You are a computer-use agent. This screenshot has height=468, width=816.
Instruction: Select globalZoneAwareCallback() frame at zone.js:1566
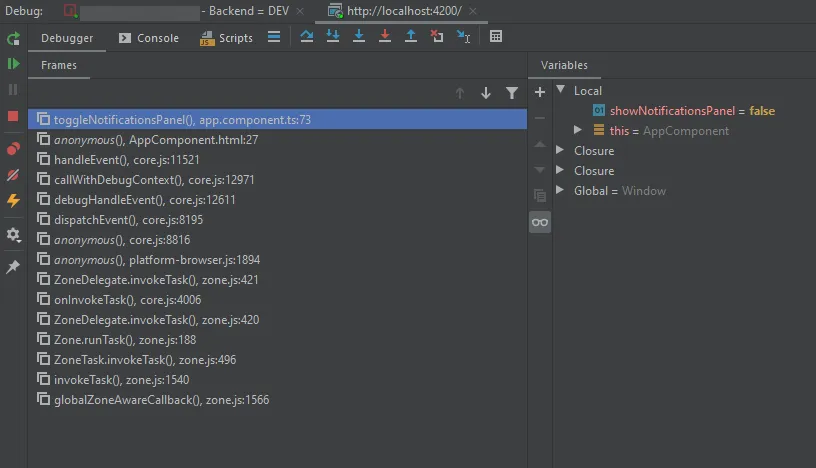tap(277, 399)
